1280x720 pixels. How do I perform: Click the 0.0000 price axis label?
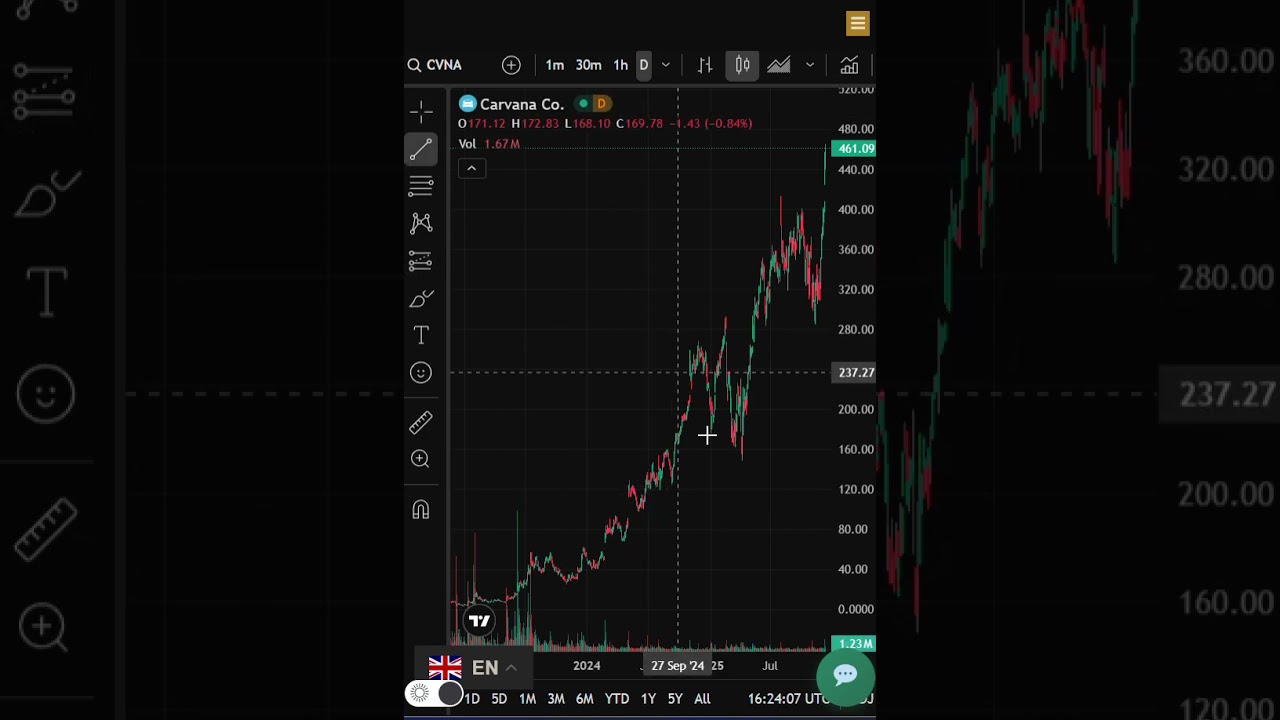coord(856,609)
